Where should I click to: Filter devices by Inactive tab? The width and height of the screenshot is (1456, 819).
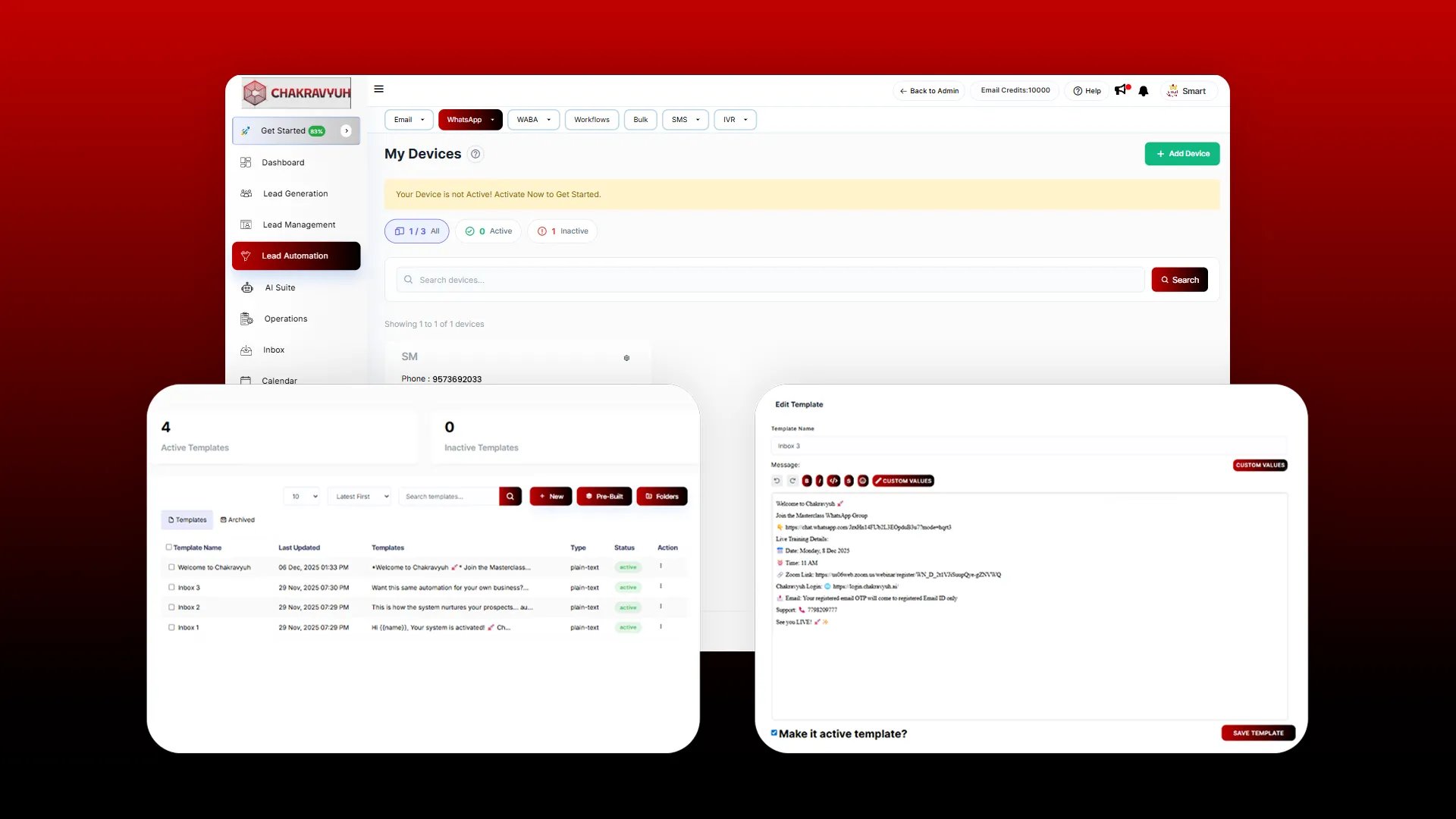click(x=563, y=231)
